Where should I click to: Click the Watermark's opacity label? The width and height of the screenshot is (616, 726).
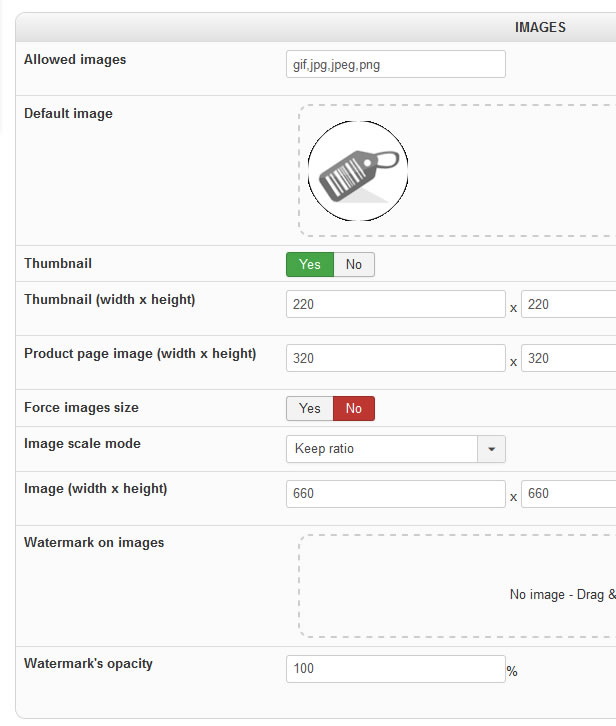88,663
